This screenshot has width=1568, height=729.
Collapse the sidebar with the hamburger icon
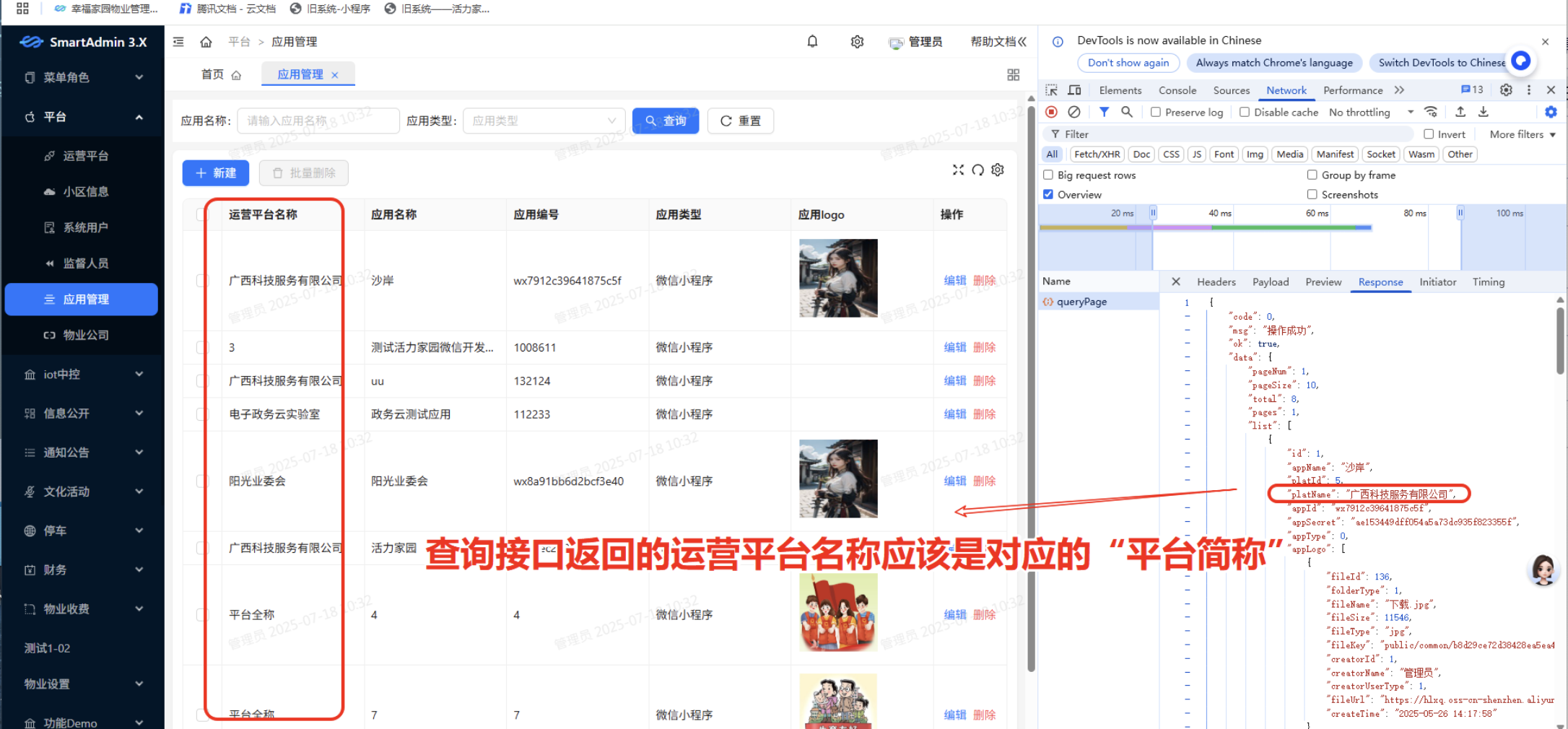pyautogui.click(x=178, y=41)
